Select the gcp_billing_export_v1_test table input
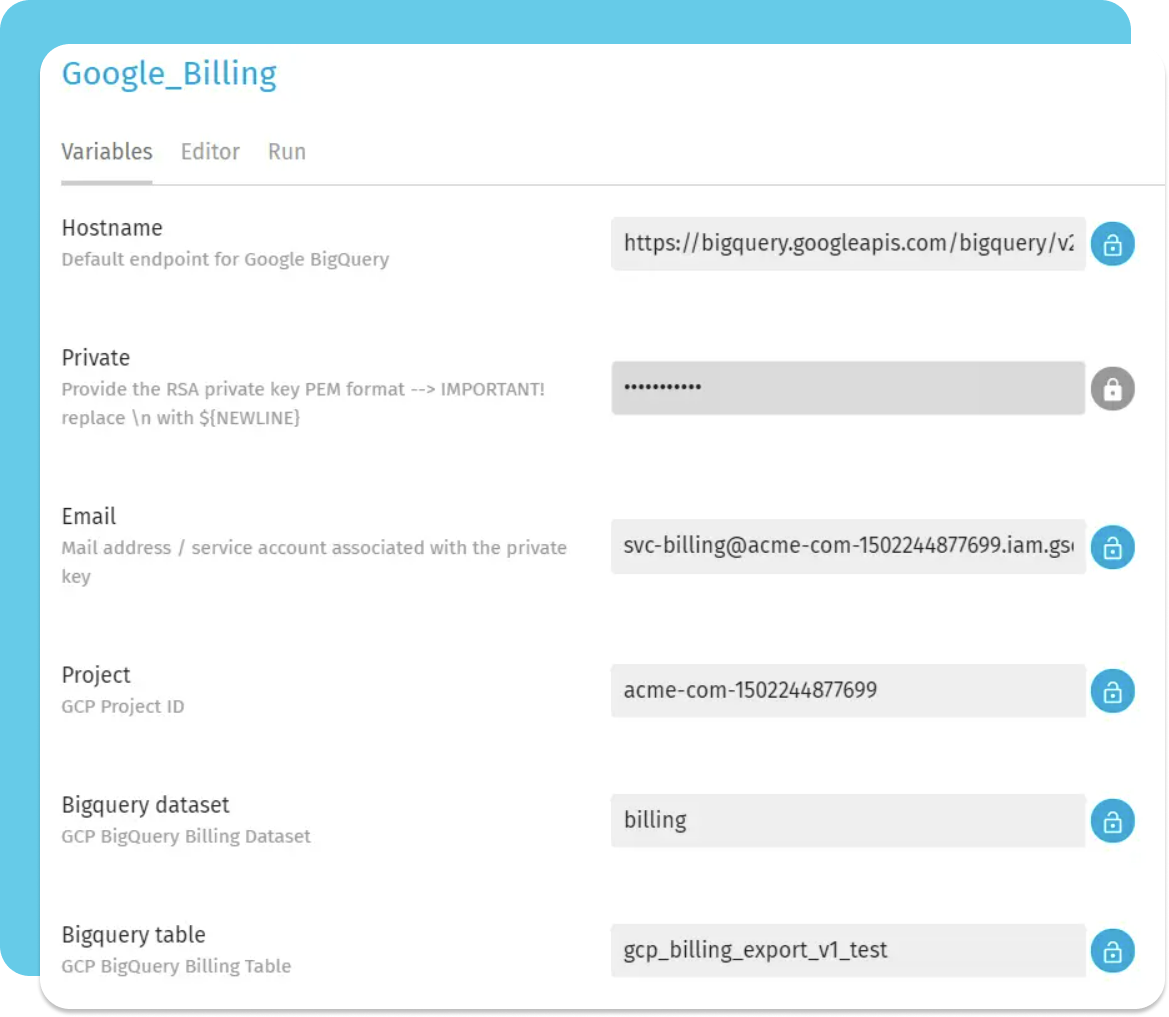The height and width of the screenshot is (1017, 1169). (x=848, y=950)
